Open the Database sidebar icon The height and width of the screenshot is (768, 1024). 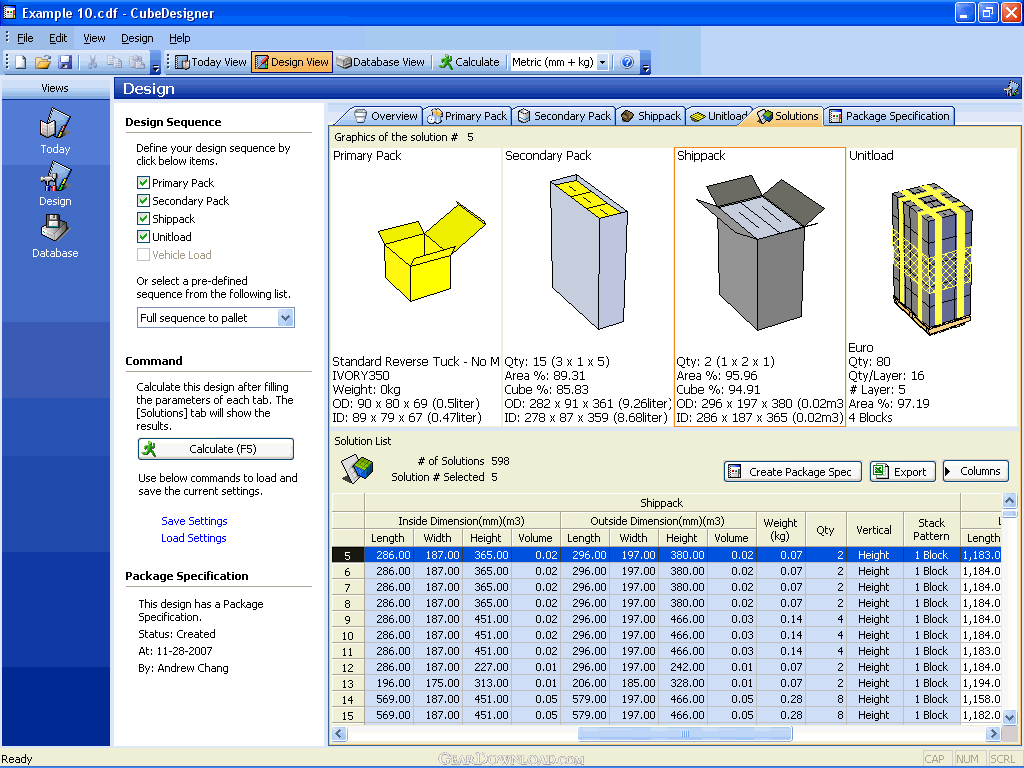click(55, 236)
